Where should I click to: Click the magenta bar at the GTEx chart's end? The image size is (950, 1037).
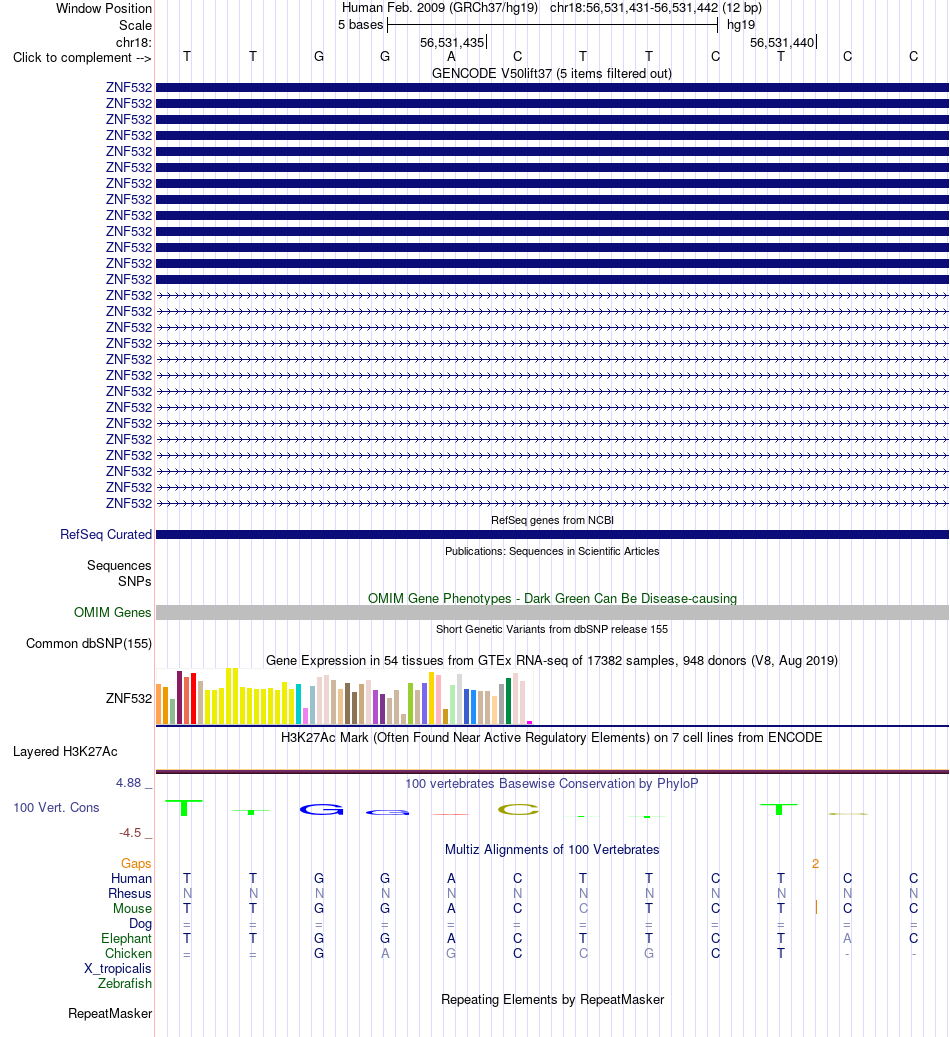[x=529, y=722]
